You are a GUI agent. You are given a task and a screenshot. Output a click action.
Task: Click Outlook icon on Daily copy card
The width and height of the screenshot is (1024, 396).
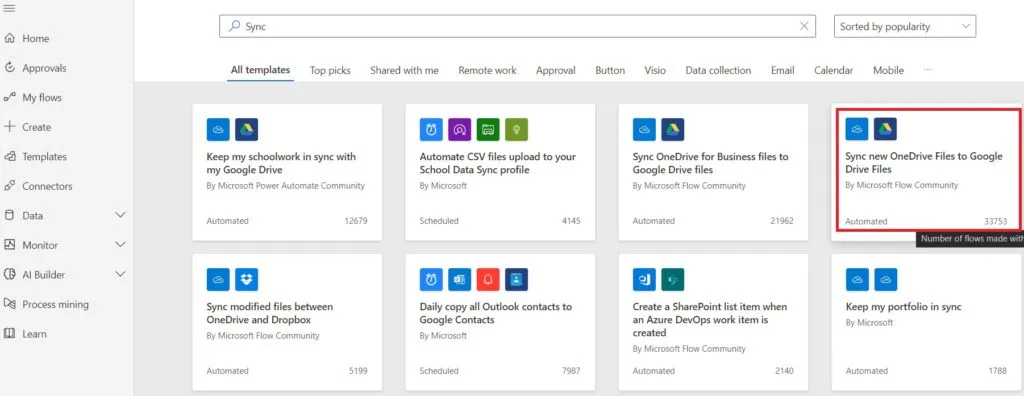point(460,279)
